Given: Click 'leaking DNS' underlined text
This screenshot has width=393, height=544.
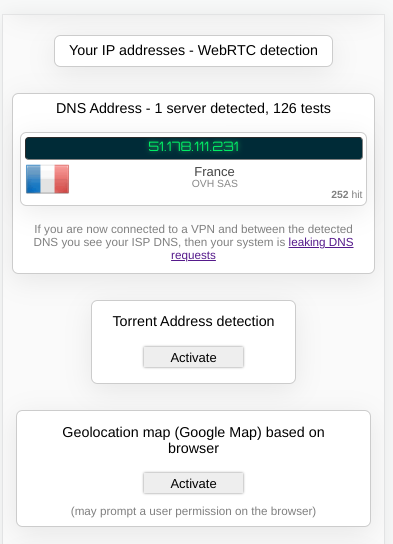Looking at the screenshot, I should tap(321, 242).
